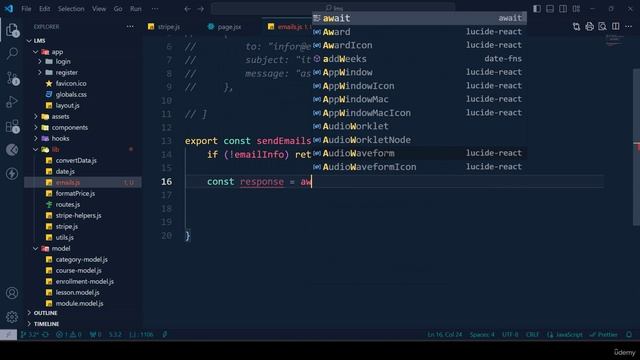Image resolution: width=640 pixels, height=360 pixels.
Task: Click the editor vertical scrollbar
Action: [636, 147]
